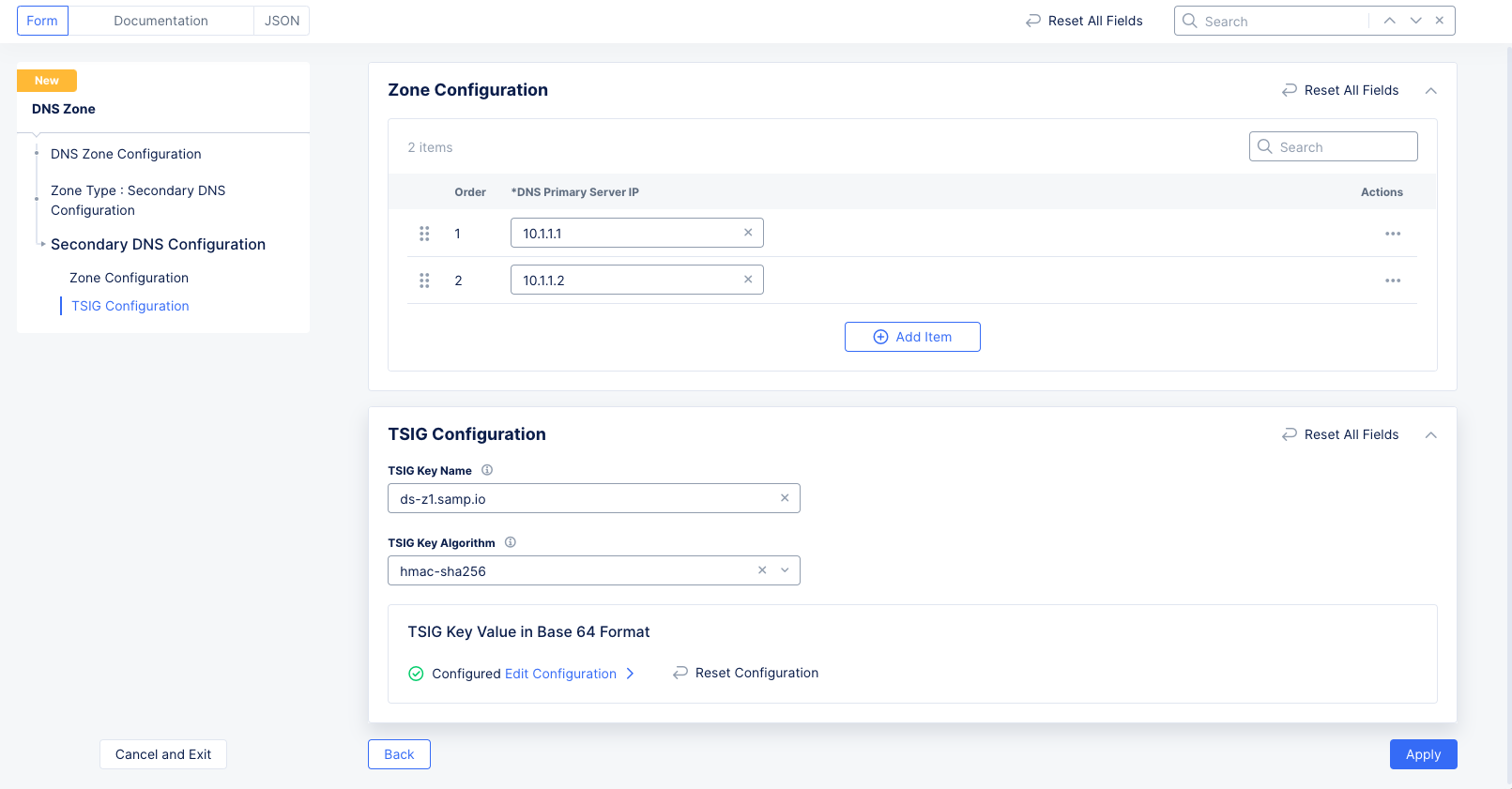Image resolution: width=1512 pixels, height=789 pixels.
Task: Click the Zone Configuration table search field
Action: [1342, 147]
